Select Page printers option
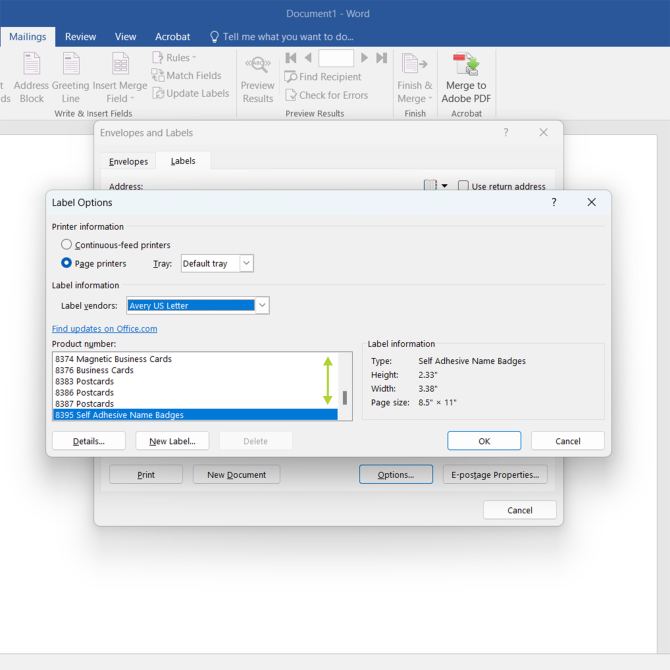 pos(66,263)
